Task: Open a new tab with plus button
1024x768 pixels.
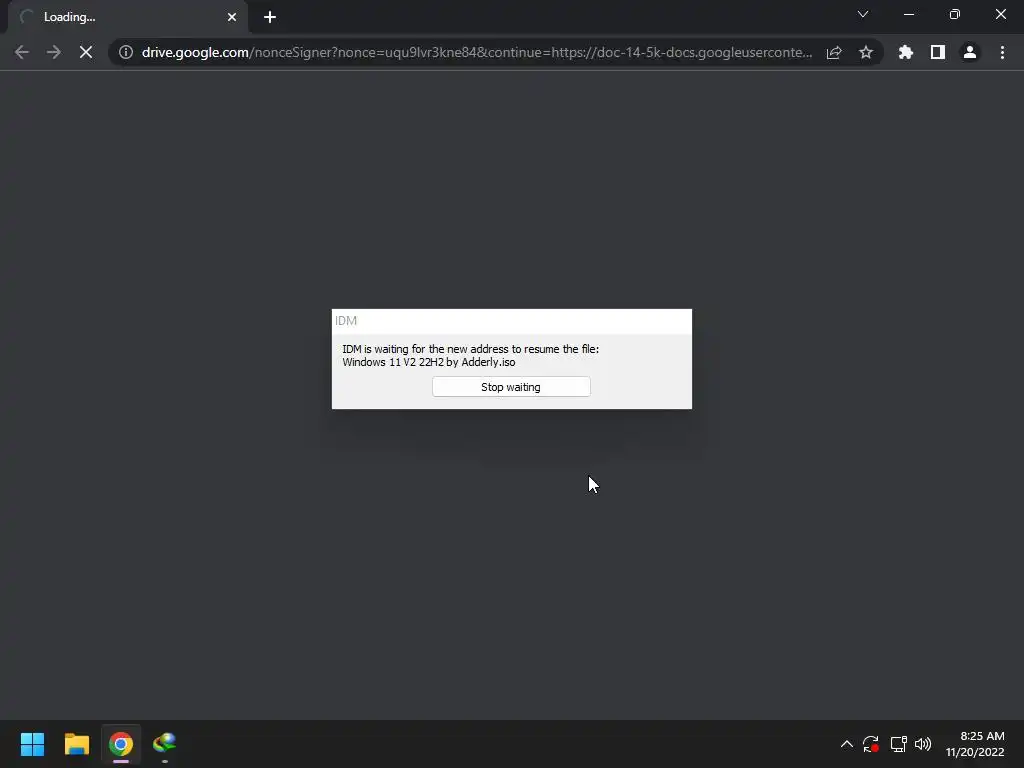Action: [x=270, y=17]
